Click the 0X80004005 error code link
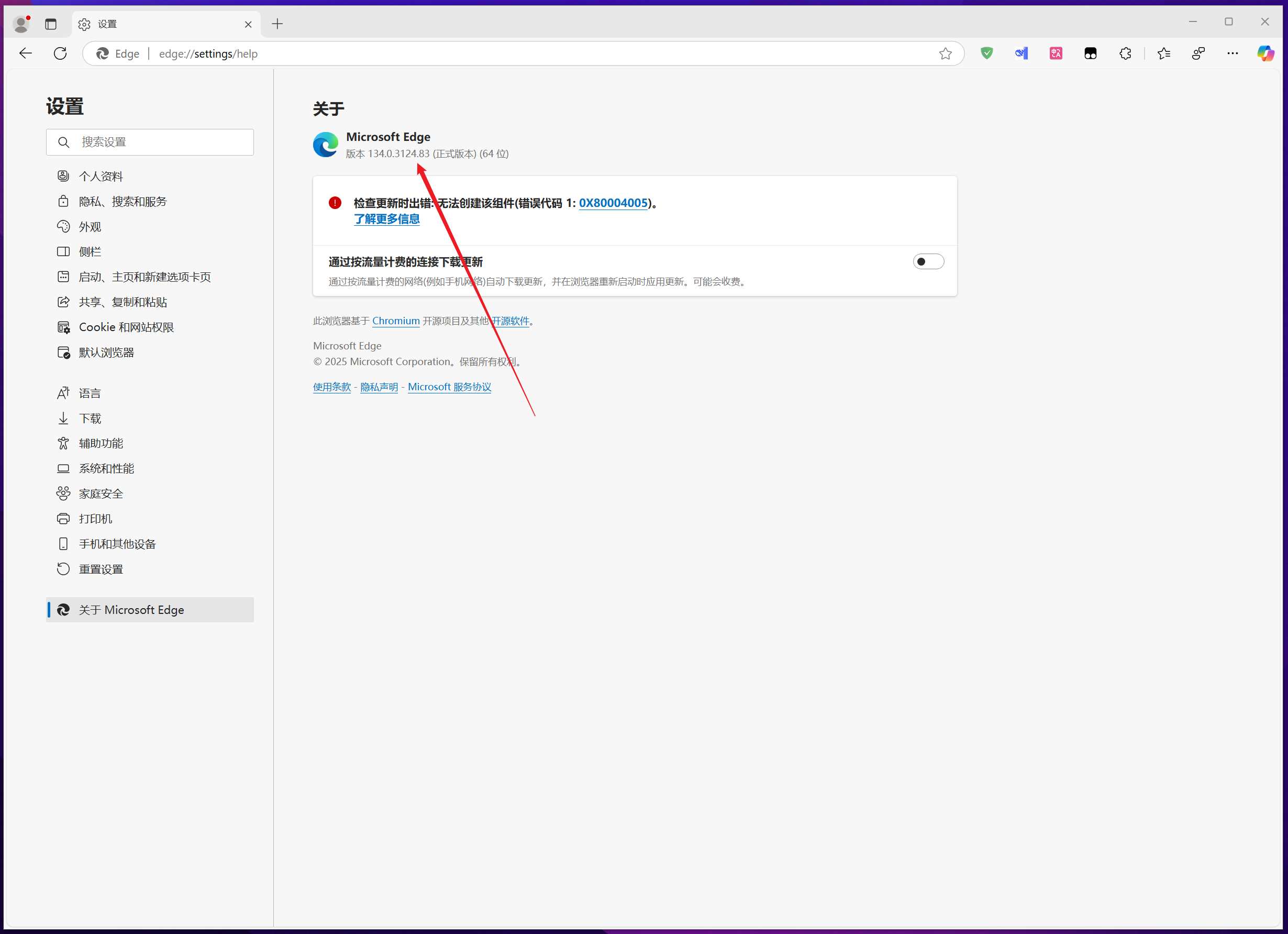This screenshot has height=934, width=1288. pos(613,203)
